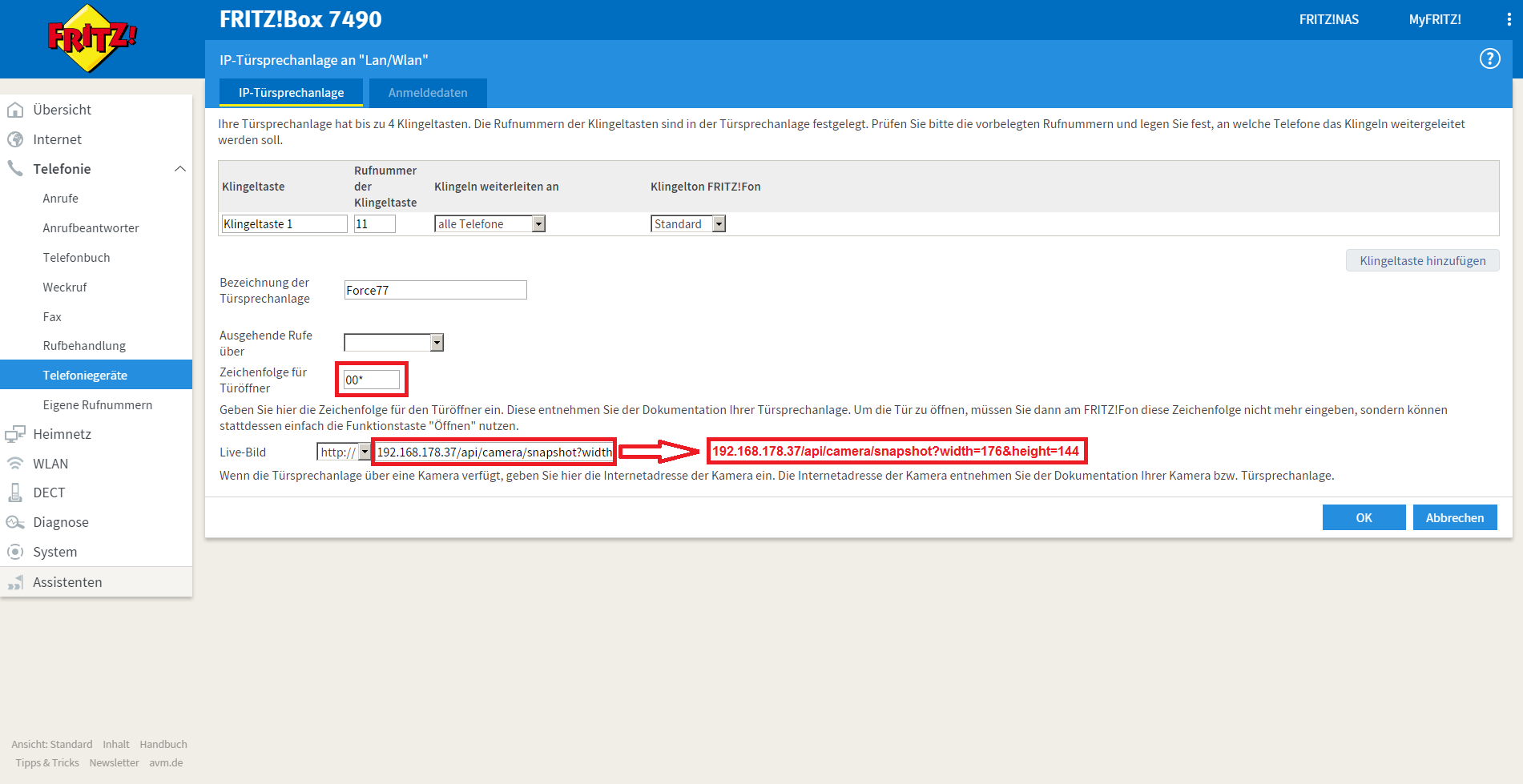Click the Türöffner Zeichenfolge input field
1523x784 pixels.
372,380
